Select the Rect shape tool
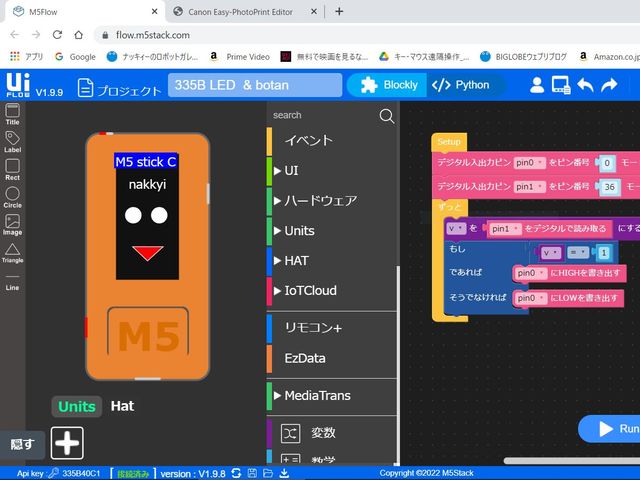The width and height of the screenshot is (640, 480). [12, 169]
